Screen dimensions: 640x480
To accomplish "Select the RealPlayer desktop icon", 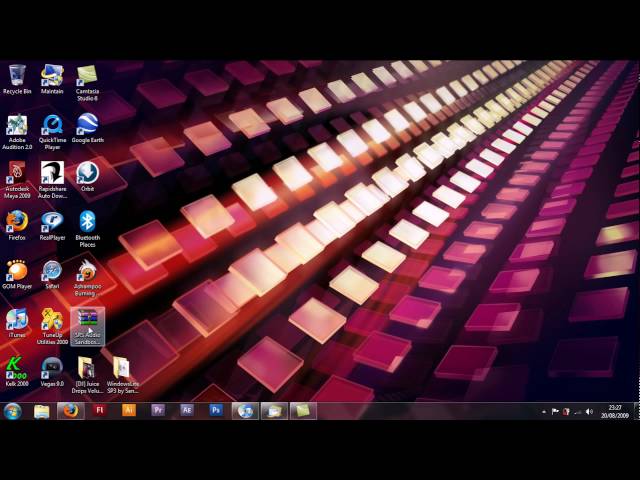I will point(52,225).
